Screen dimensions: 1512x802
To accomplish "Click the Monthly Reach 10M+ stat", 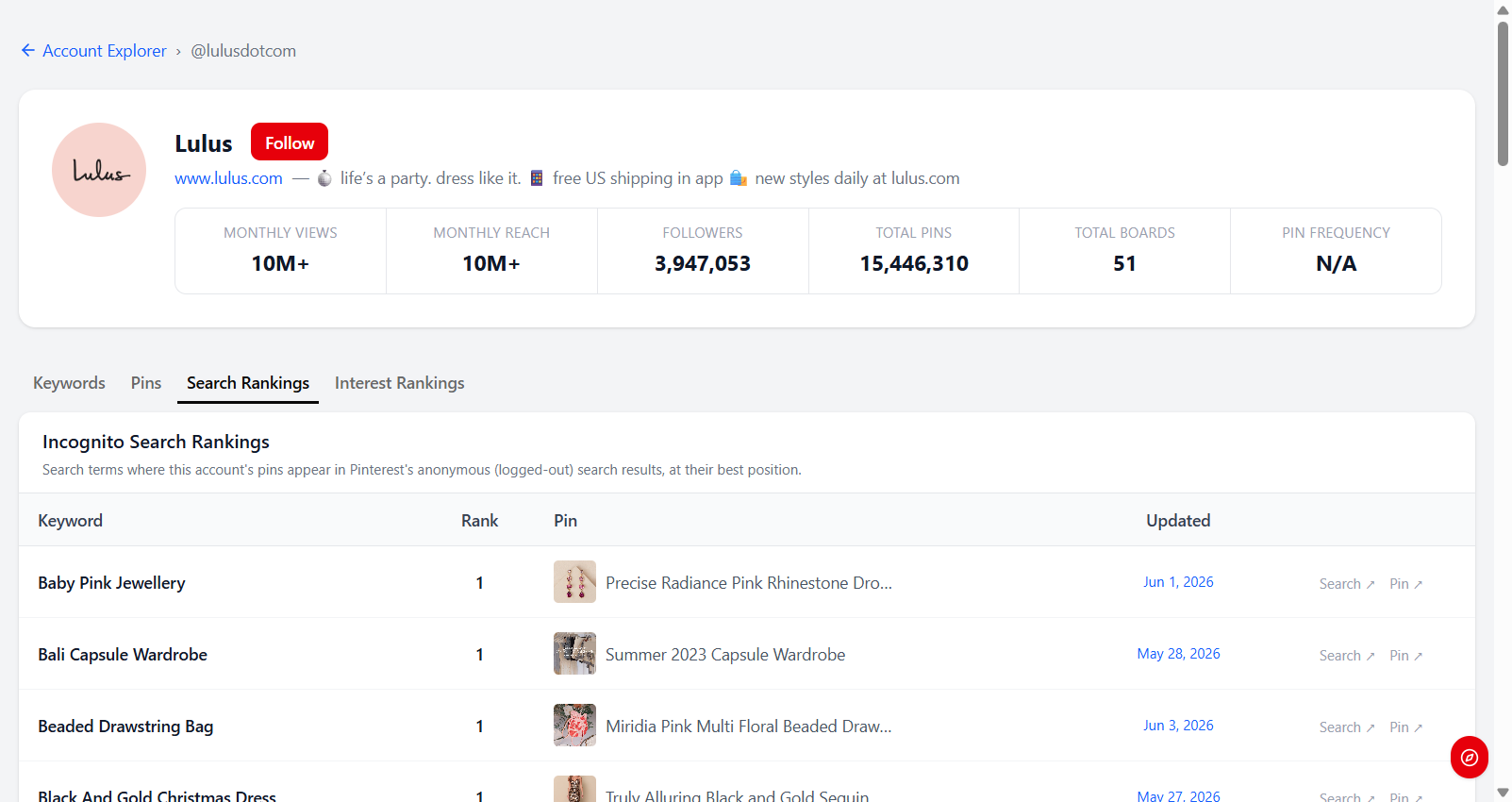I will click(x=491, y=251).
